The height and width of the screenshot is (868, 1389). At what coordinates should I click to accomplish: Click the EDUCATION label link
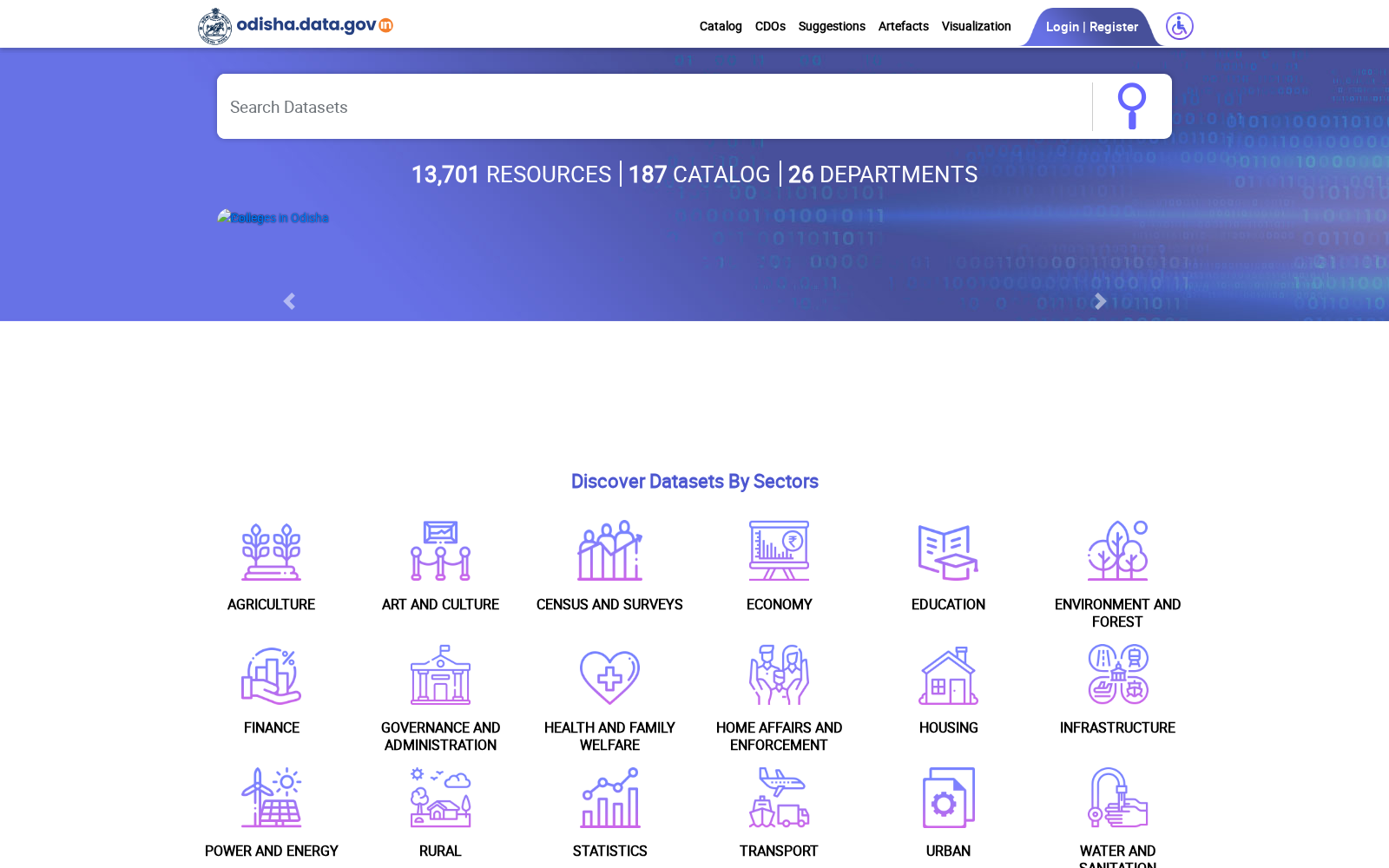(x=948, y=604)
